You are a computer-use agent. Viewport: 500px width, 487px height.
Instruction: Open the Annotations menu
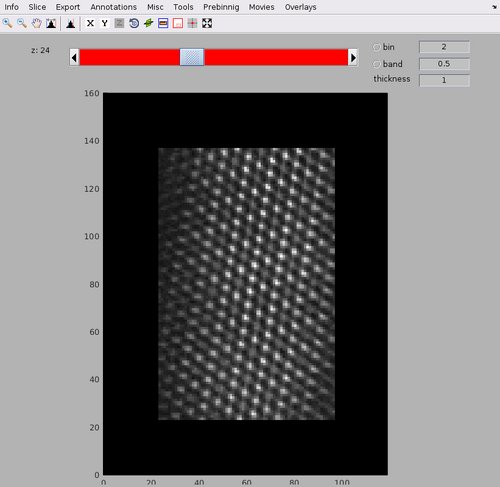point(114,7)
